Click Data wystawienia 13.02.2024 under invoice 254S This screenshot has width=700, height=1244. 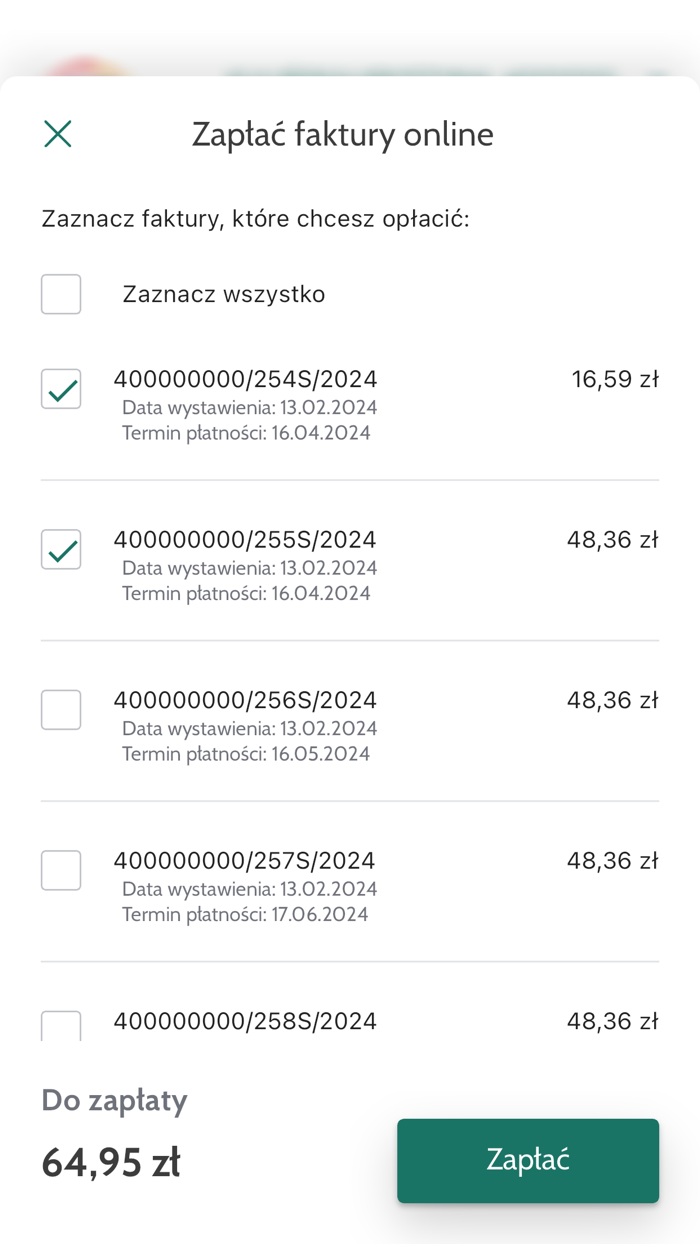tap(250, 407)
